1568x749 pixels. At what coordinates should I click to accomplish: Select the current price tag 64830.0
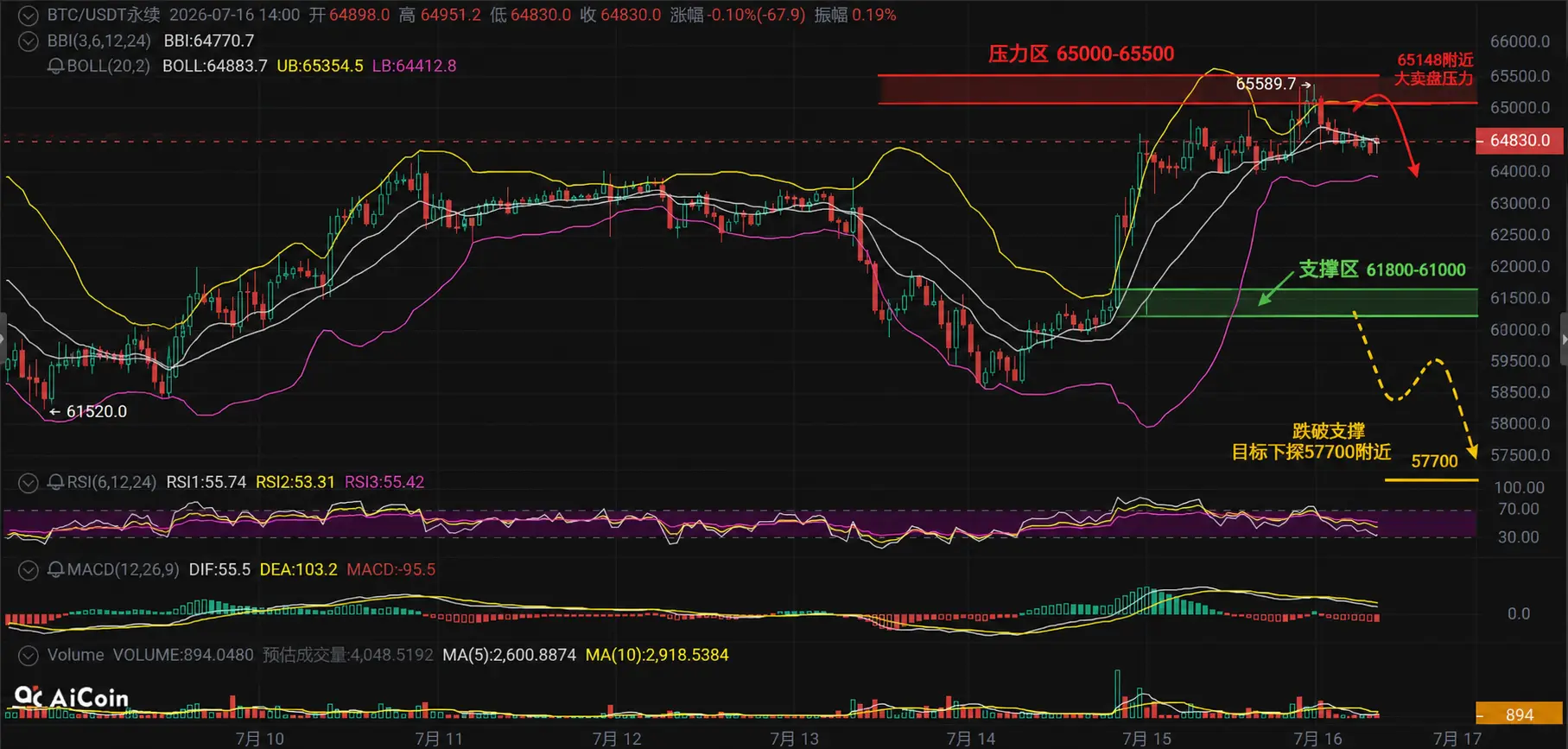(1520, 140)
